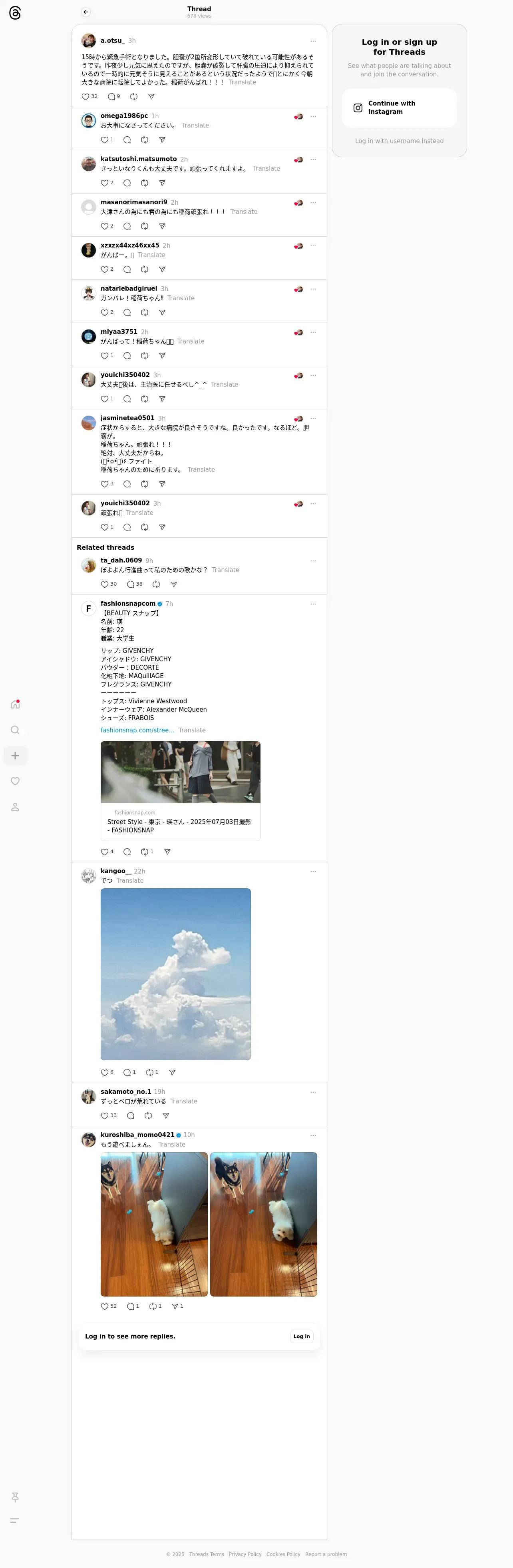This screenshot has height=1568, width=513.
Task: Share kangoo__'s cloud photo thread
Action: coord(172,1072)
